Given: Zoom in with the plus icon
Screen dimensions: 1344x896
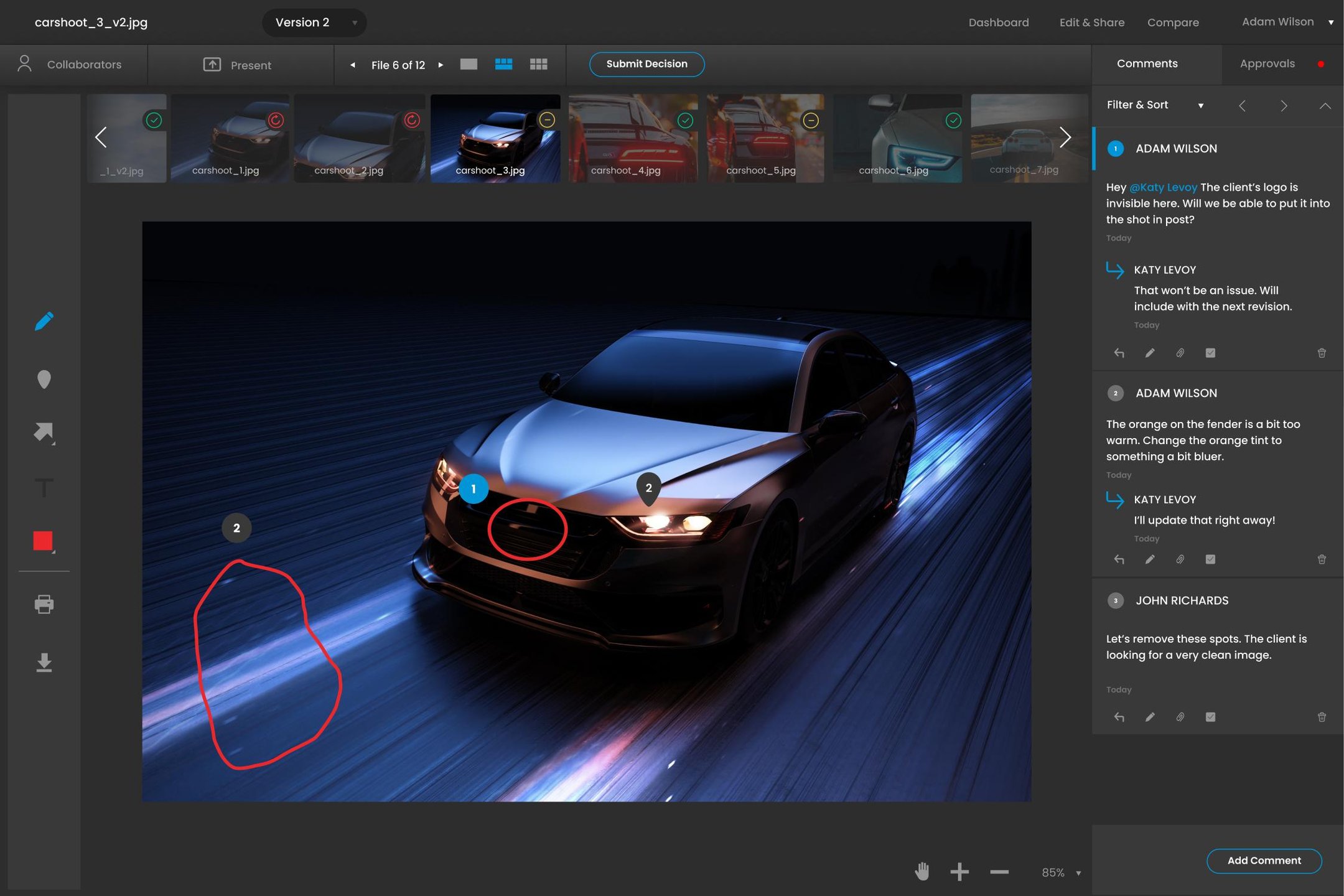Looking at the screenshot, I should [x=959, y=872].
